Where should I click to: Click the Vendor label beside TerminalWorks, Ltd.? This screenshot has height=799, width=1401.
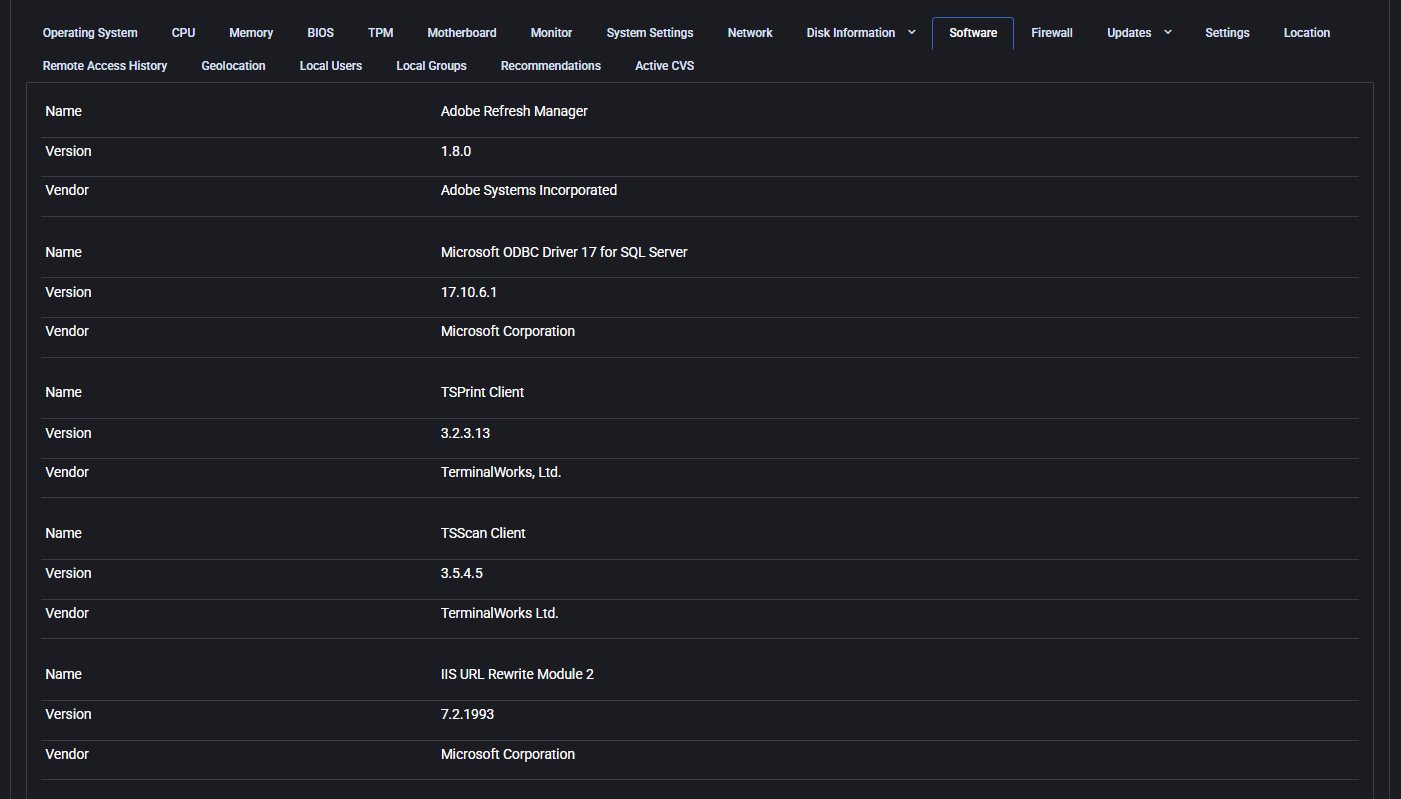pos(67,472)
